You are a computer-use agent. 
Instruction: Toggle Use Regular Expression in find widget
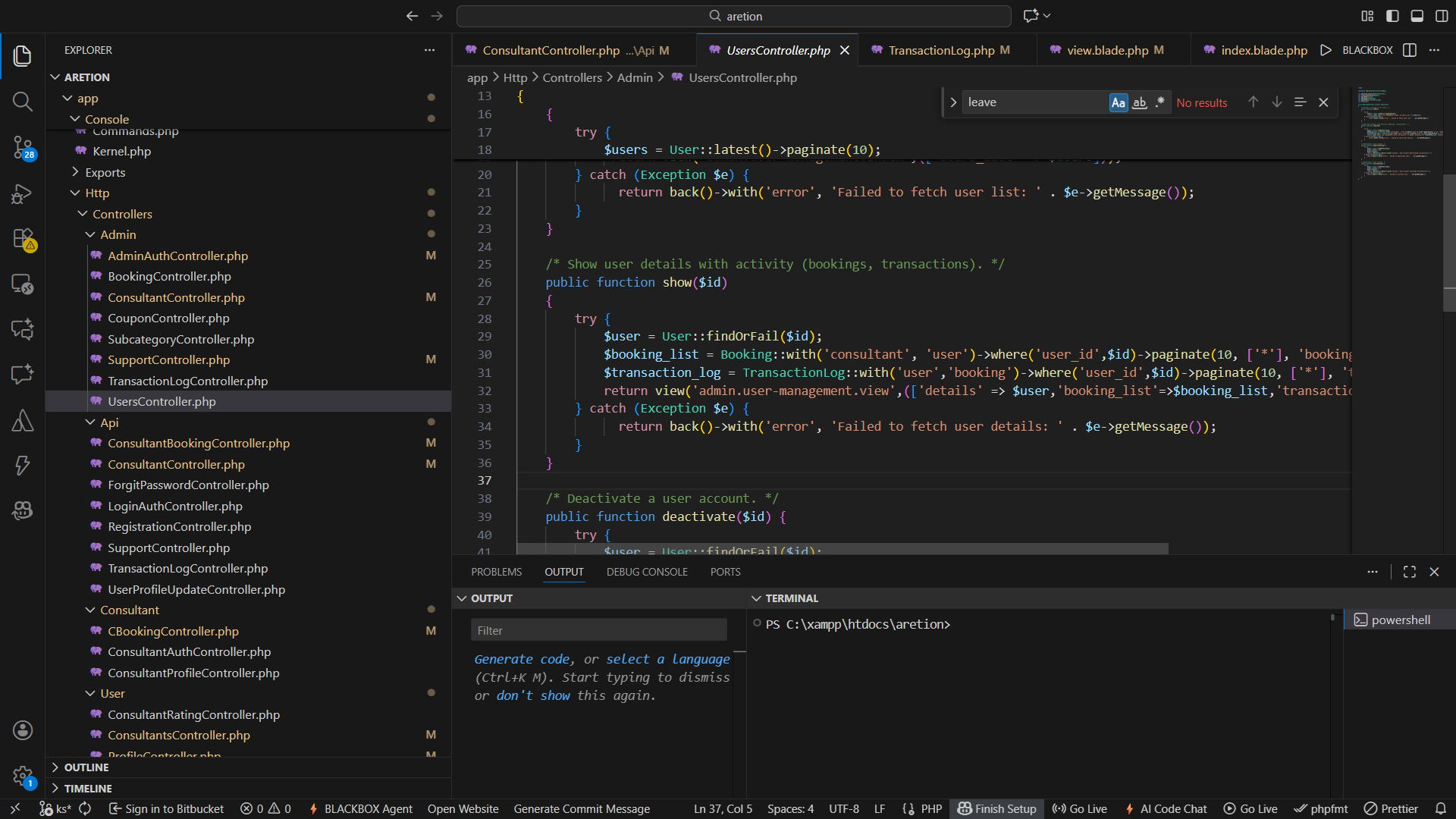(1159, 102)
